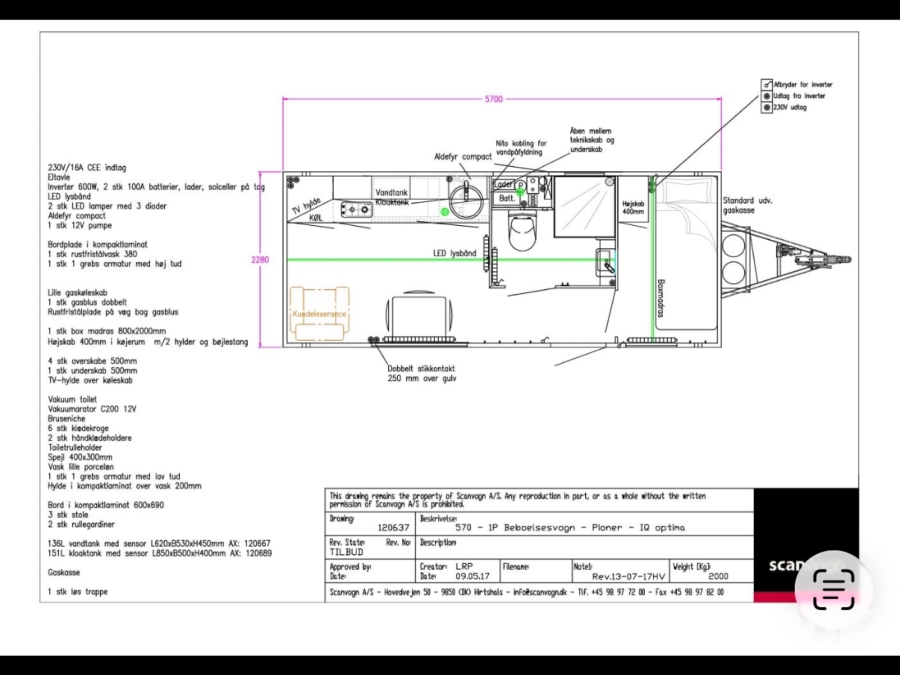Click the Afbryder for inverter legend symbol

[767, 86]
